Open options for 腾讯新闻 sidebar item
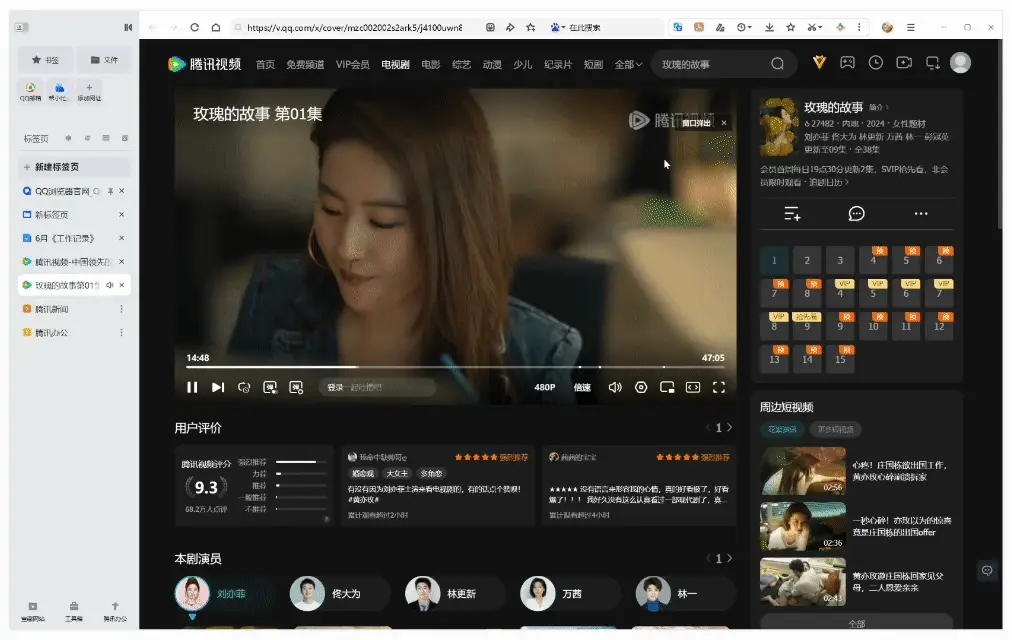This screenshot has width=1012, height=640. (x=121, y=309)
